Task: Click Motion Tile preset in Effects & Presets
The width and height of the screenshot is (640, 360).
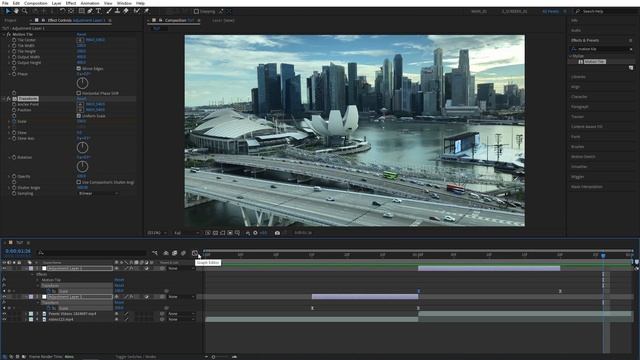Action: click(x=594, y=62)
